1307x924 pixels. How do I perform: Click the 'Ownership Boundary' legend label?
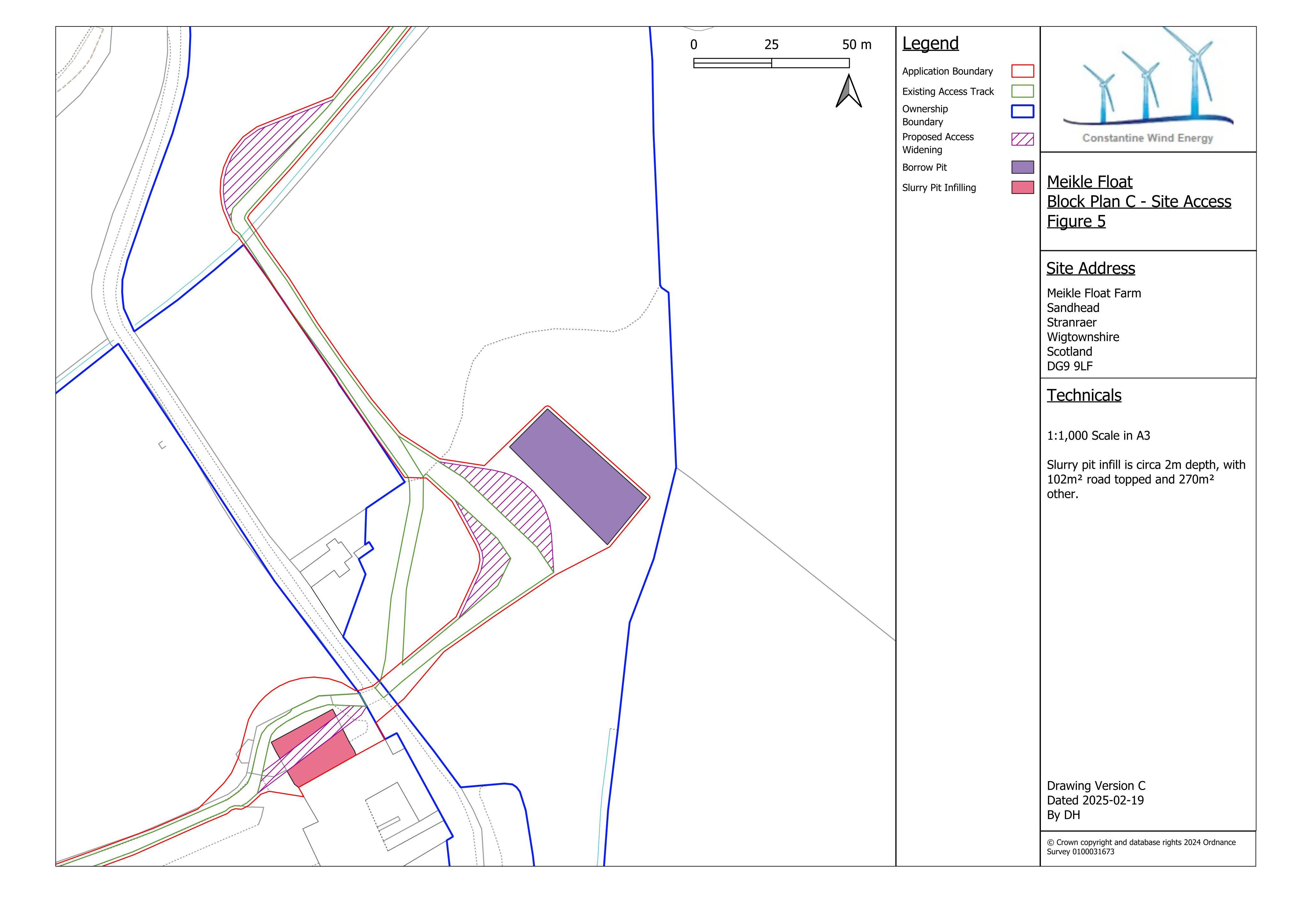tap(925, 115)
